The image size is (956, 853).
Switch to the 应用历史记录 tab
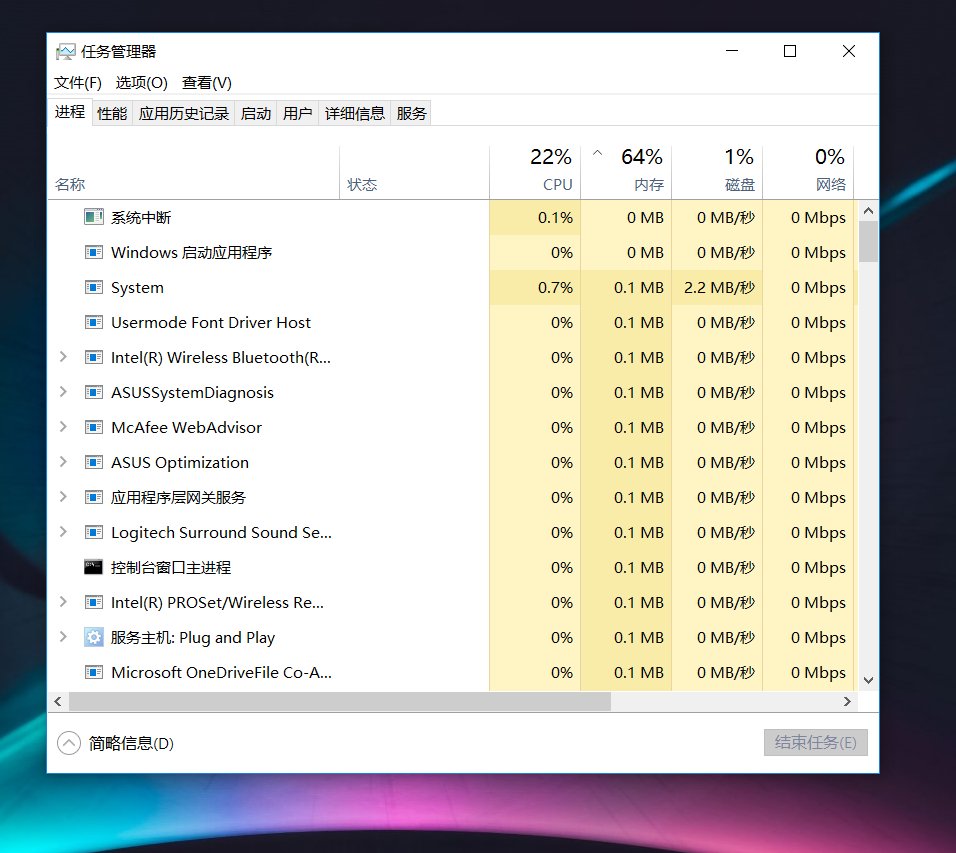click(x=184, y=113)
